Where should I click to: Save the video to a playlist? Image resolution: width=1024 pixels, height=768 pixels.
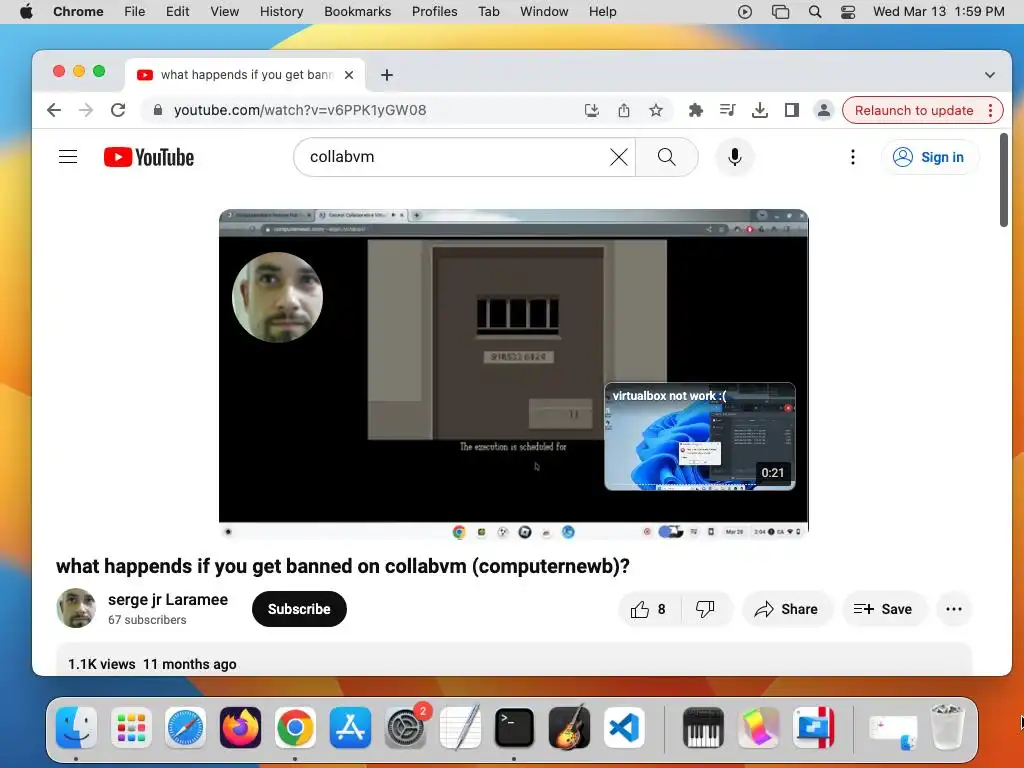point(883,609)
